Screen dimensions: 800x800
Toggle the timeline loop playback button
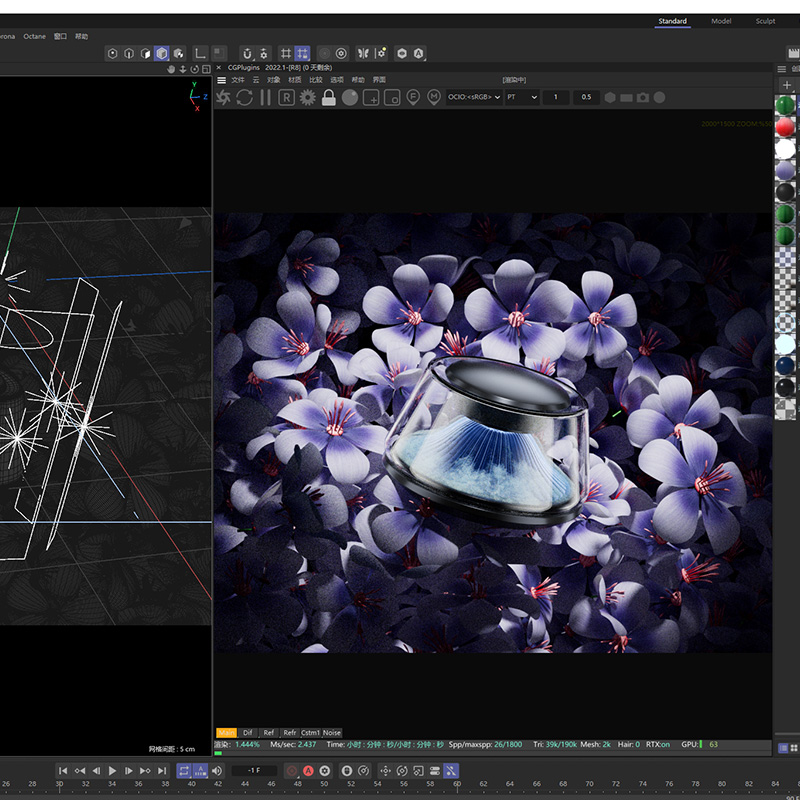185,771
